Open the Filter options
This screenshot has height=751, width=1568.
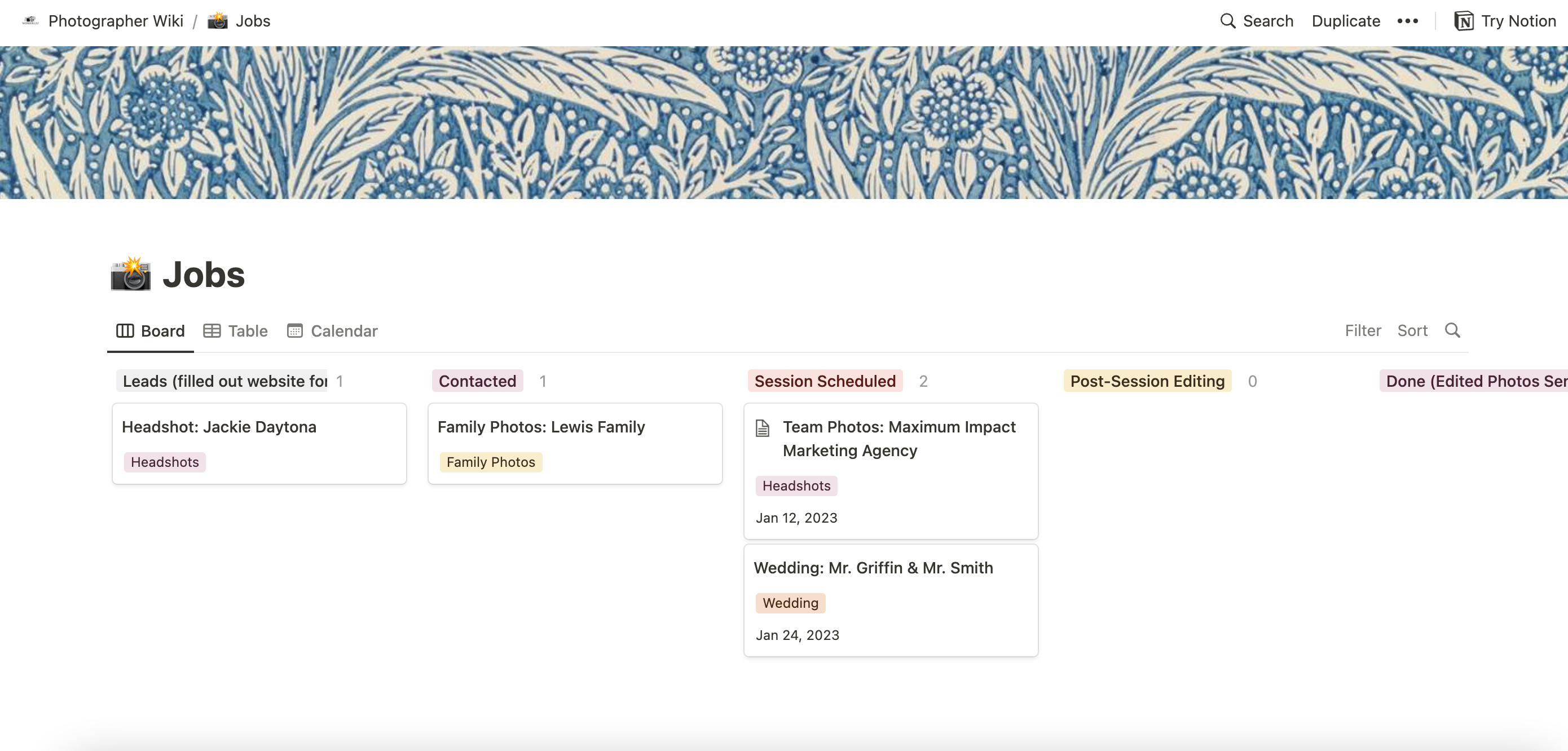pos(1363,330)
